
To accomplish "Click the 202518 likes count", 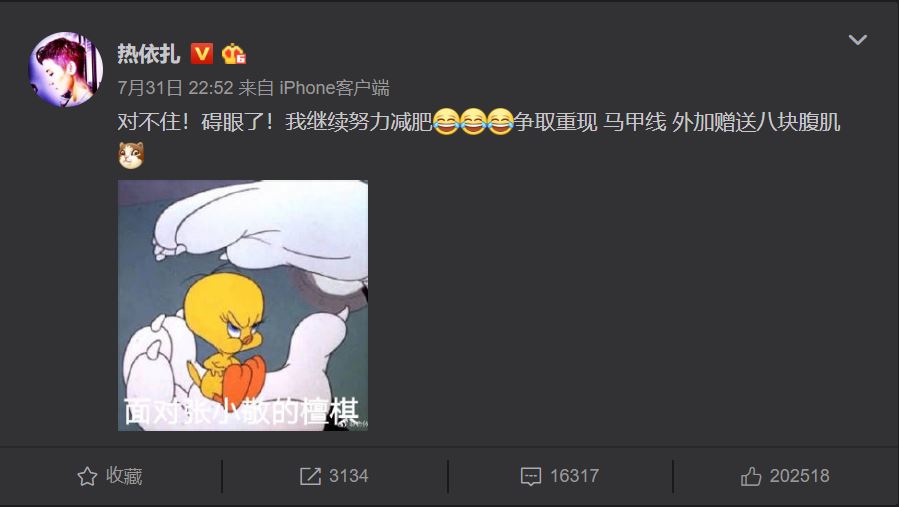I will [800, 476].
